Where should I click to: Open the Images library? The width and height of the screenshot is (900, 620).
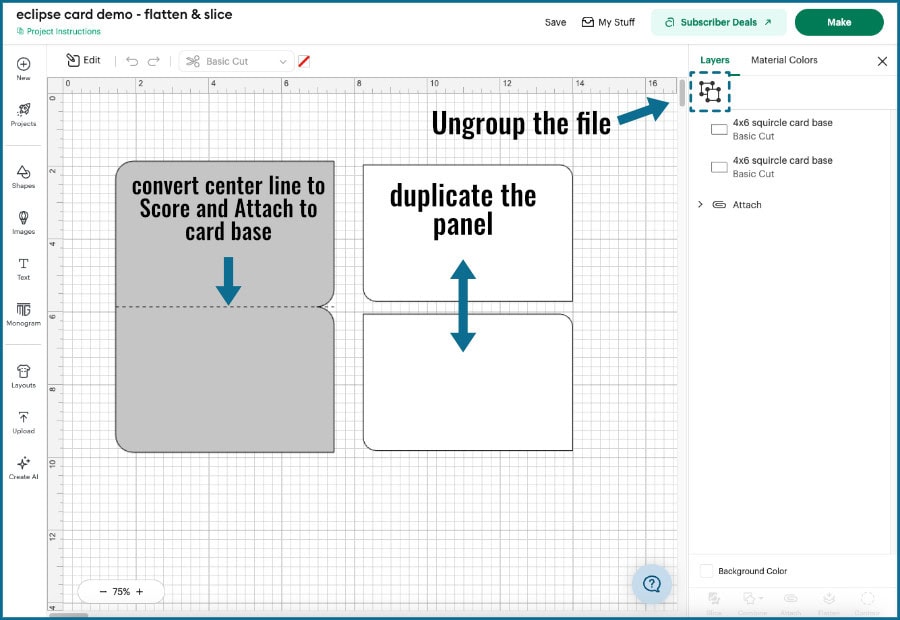pyautogui.click(x=23, y=222)
